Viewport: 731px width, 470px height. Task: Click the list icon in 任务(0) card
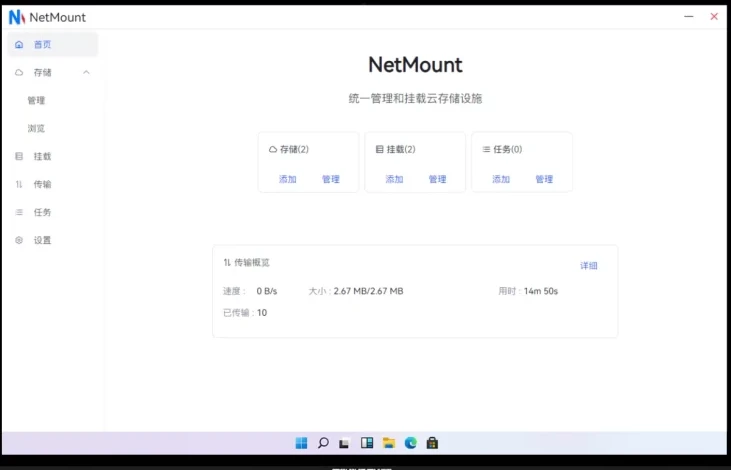486,150
